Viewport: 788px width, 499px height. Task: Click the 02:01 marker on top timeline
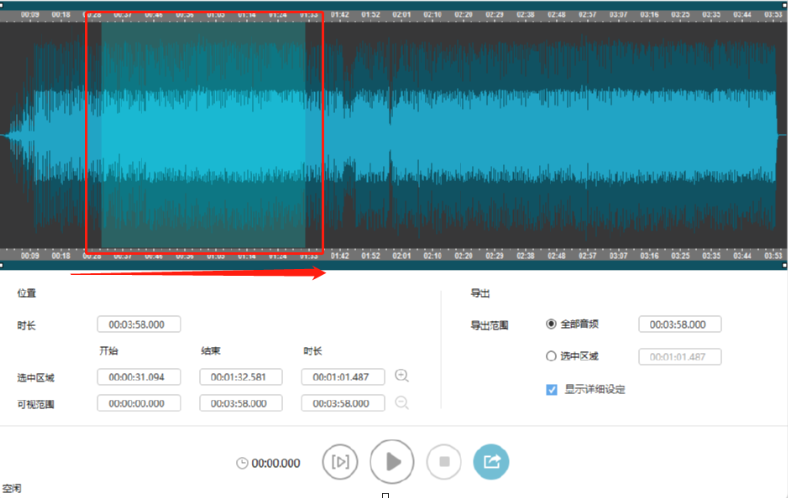(402, 16)
